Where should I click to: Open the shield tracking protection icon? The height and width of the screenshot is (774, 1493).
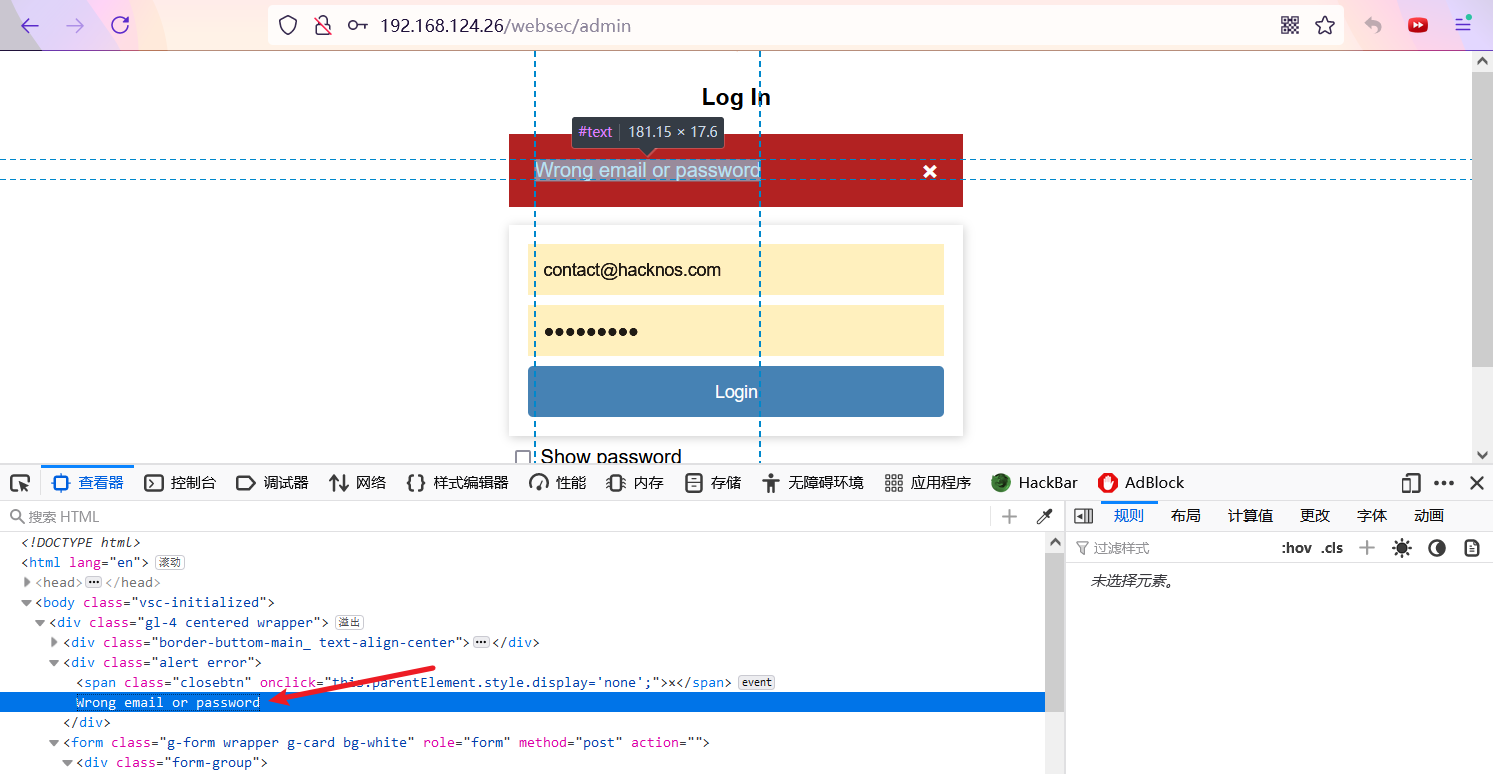288,26
